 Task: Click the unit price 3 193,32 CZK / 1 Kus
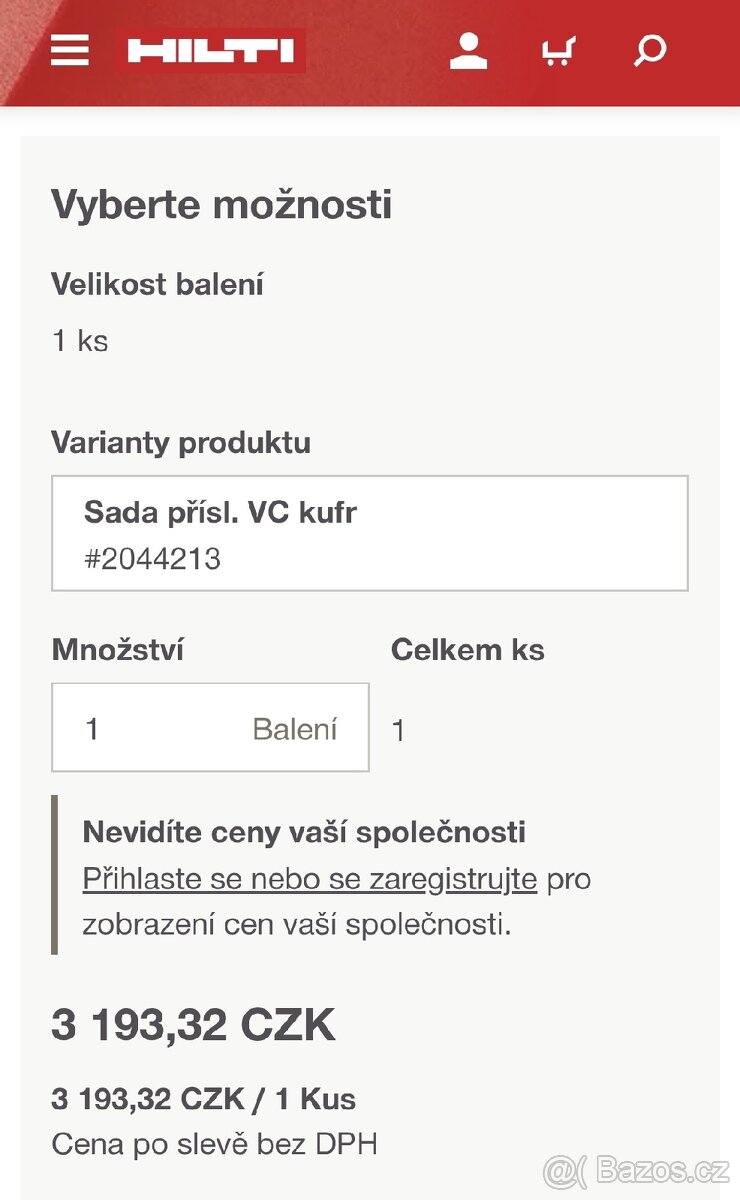(204, 1097)
